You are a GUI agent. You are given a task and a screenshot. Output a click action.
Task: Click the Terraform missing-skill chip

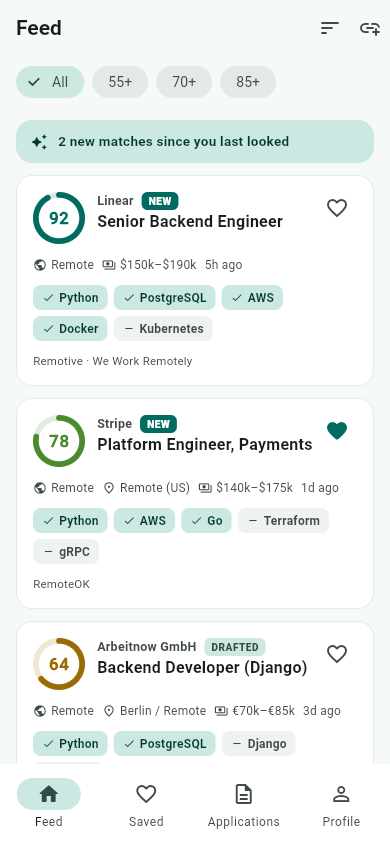(x=283, y=521)
